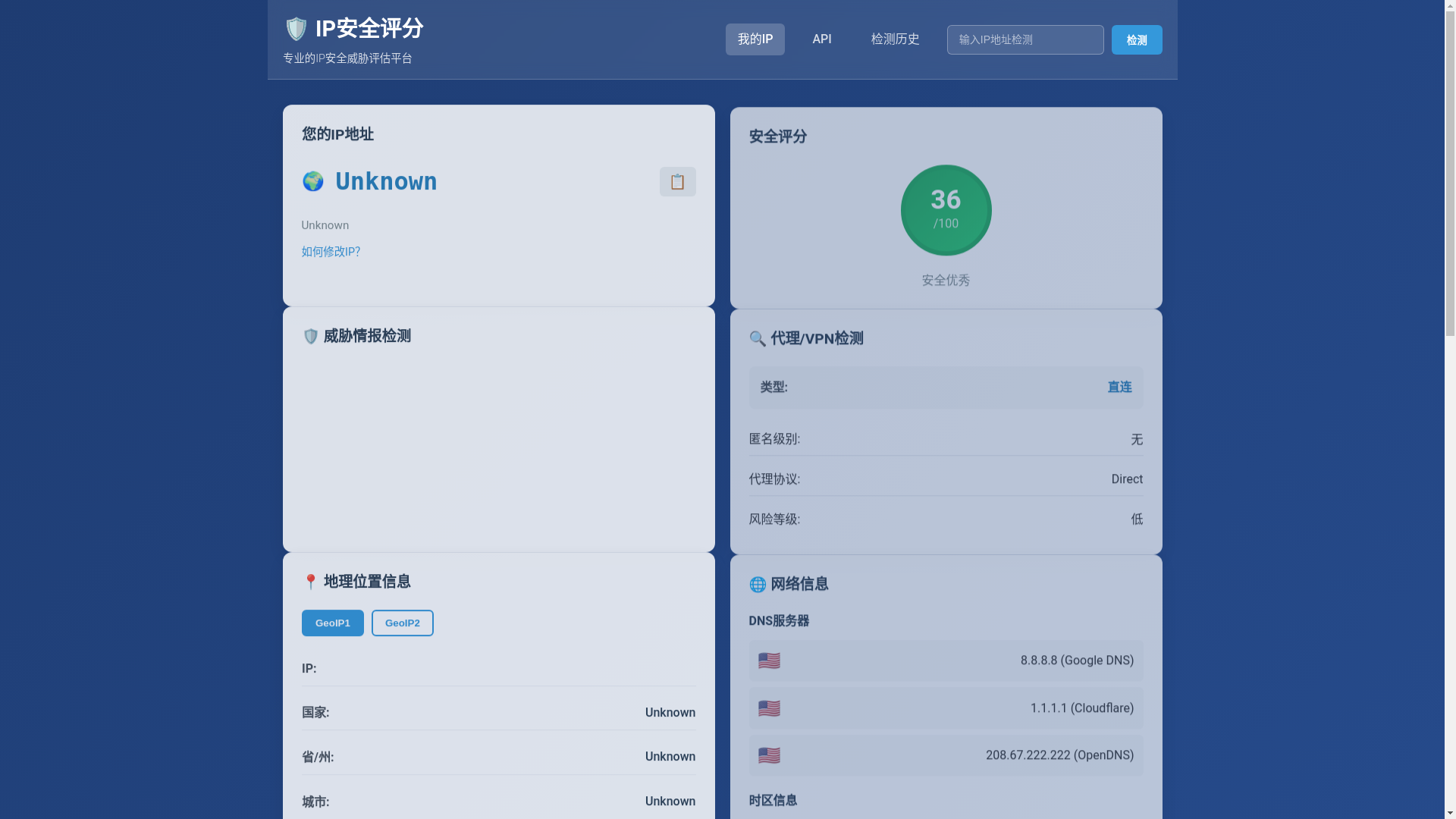This screenshot has height=819, width=1456.
Task: Click shield icon next to 威胁情报检测
Action: (x=310, y=337)
